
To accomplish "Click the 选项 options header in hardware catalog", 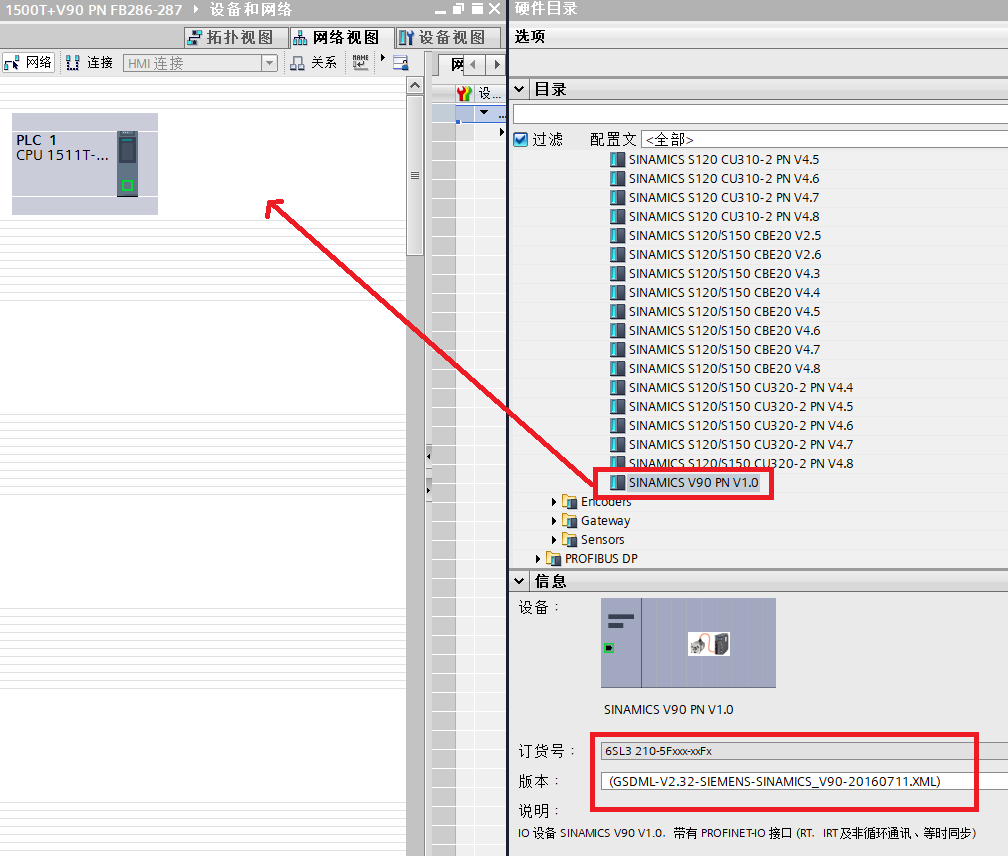I will (x=530, y=37).
